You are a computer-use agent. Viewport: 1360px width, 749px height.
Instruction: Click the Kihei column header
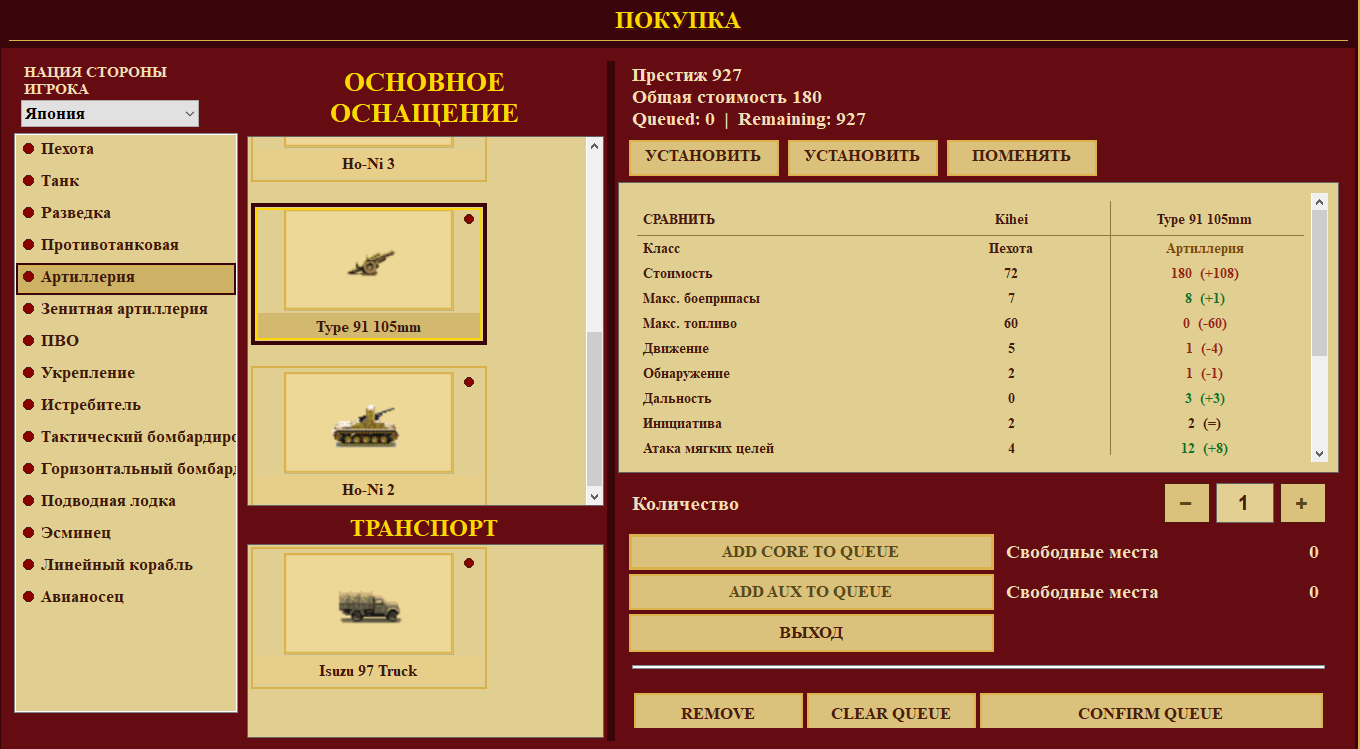click(x=1011, y=220)
